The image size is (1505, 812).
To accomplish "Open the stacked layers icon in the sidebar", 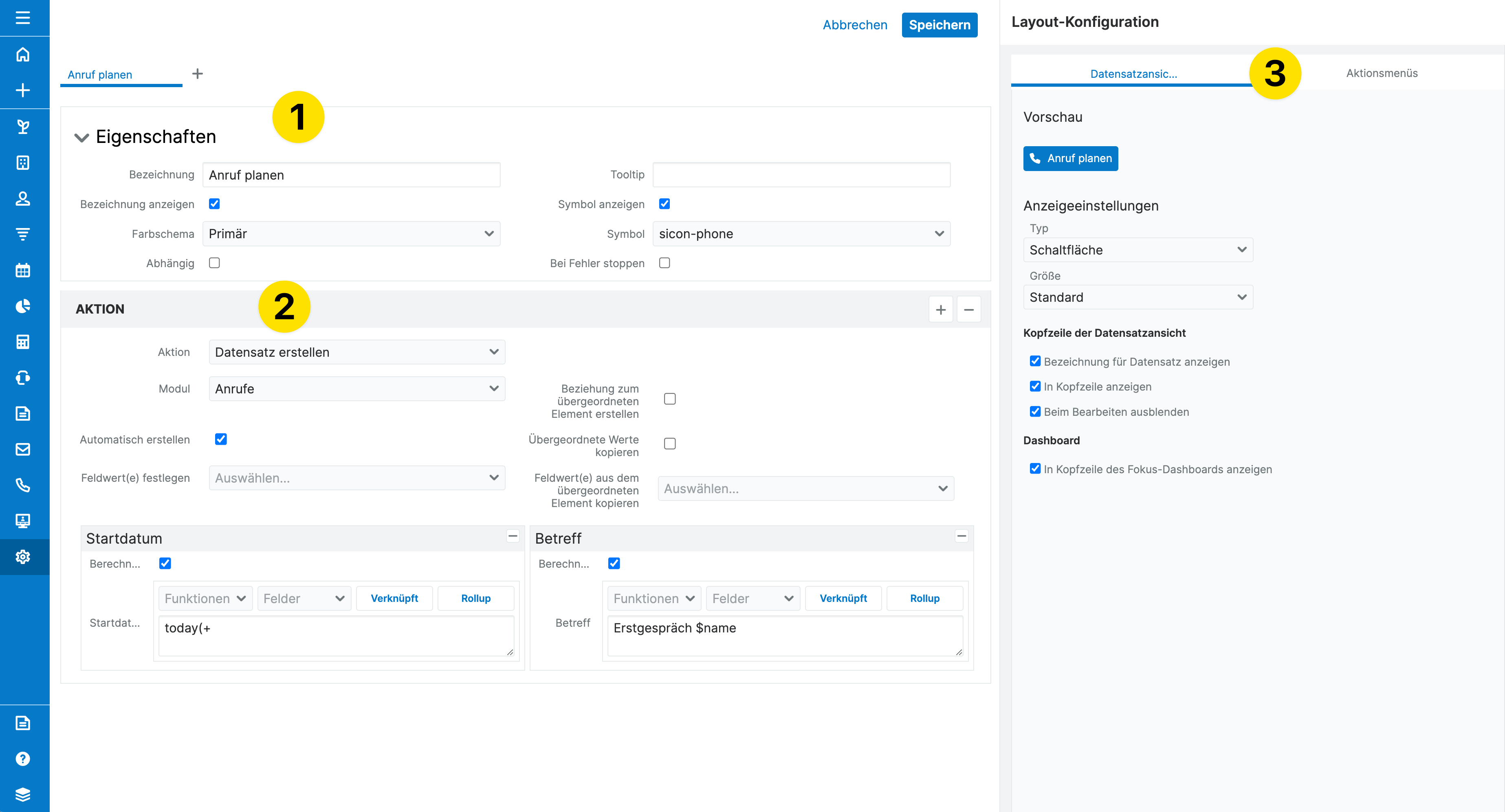I will 23,794.
